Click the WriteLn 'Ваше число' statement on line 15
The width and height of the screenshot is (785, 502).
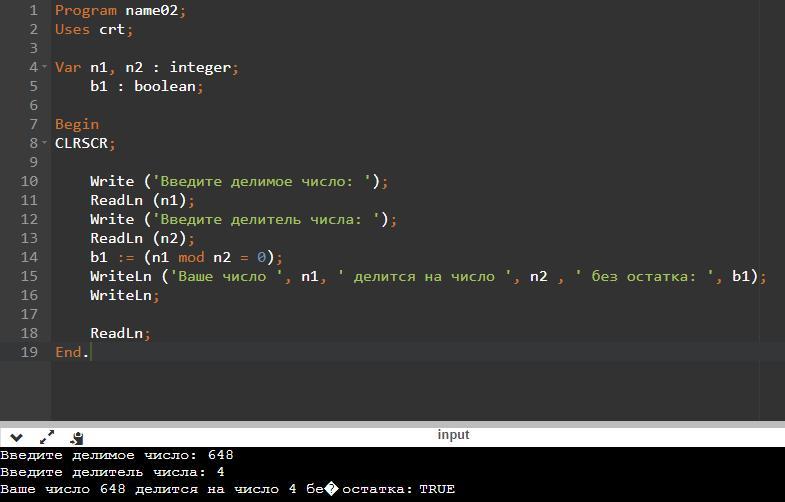(x=428, y=276)
